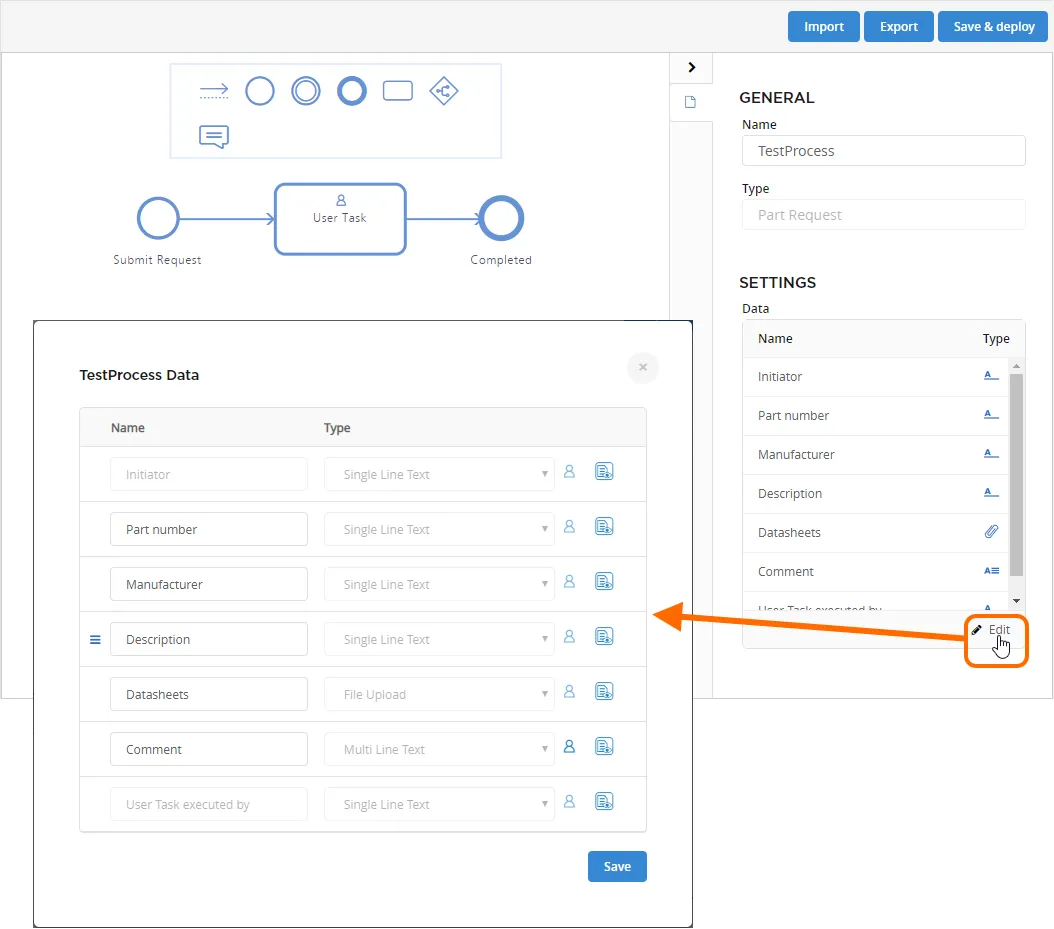
Task: Click form icon in Manufacturer row
Action: click(604, 582)
